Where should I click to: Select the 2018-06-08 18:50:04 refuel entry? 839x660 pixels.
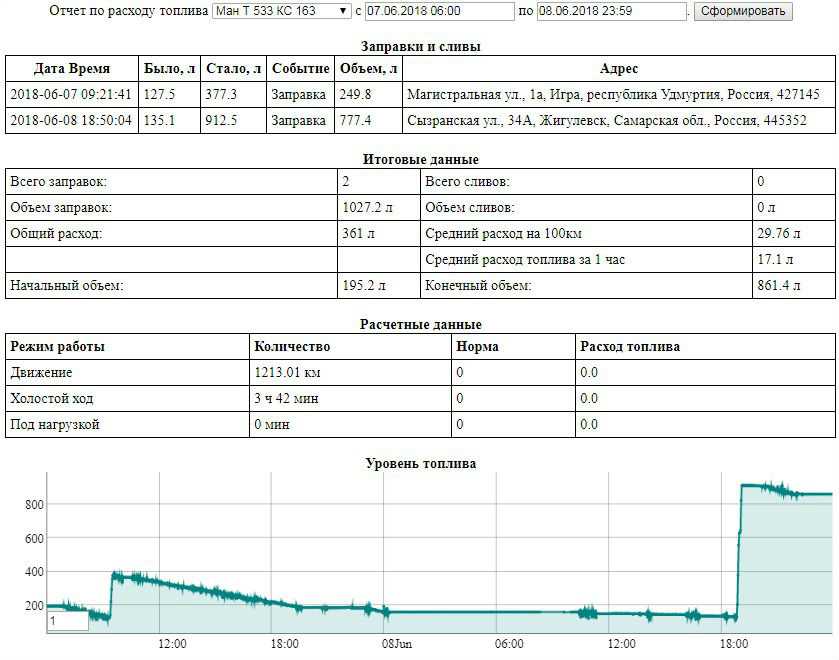tap(71, 120)
